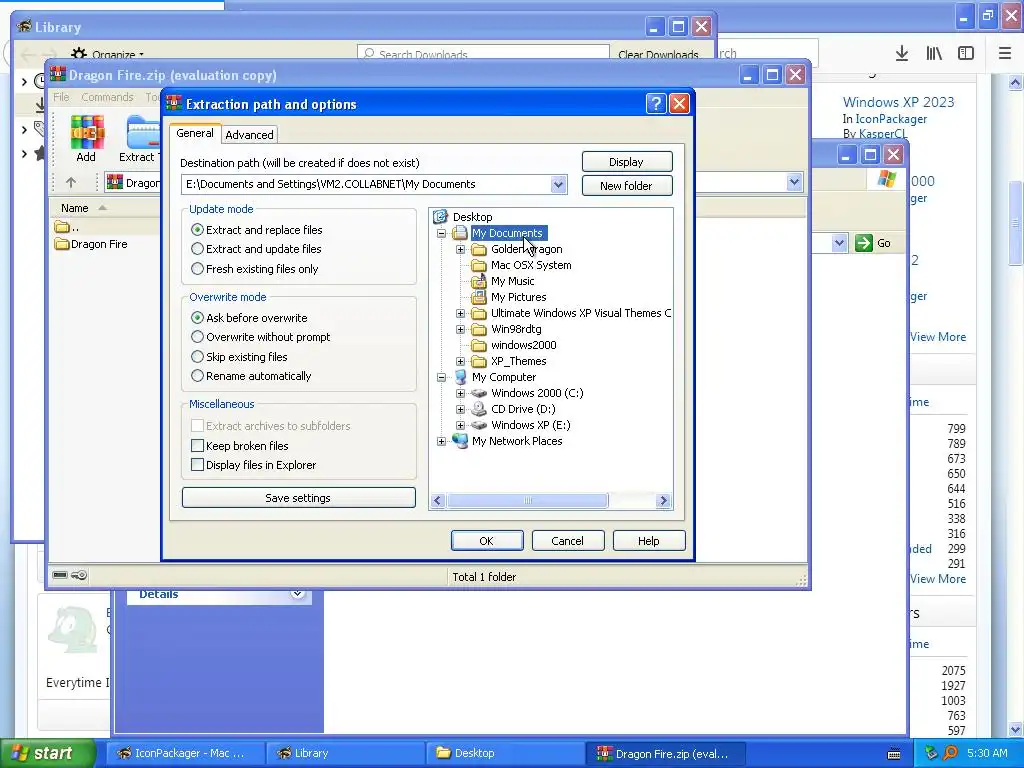The image size is (1024, 768).
Task: Select the My Network Places icon
Action: click(x=460, y=441)
